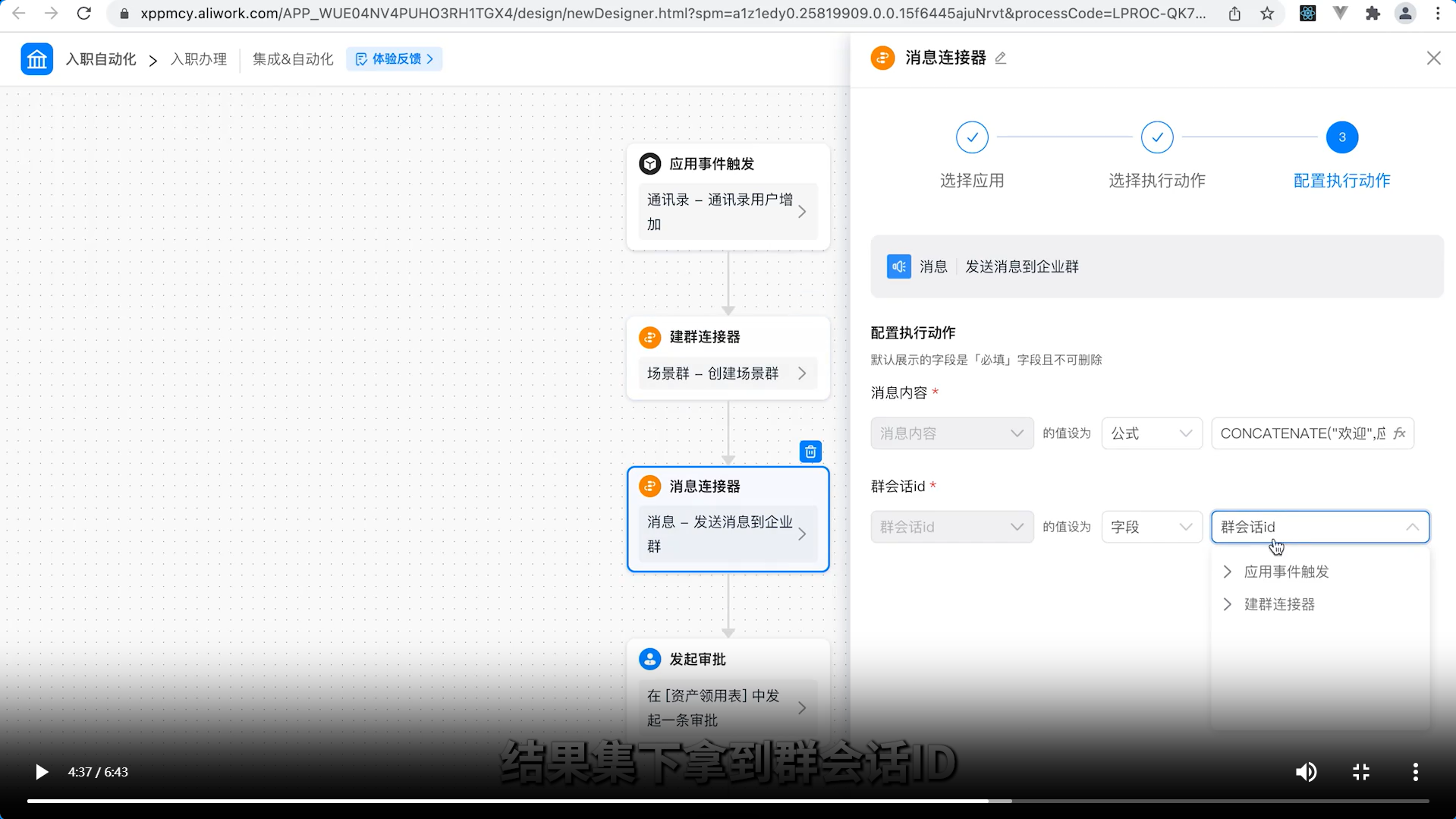This screenshot has height=819, width=1456.
Task: Click the share icon in the address bar
Action: tap(1234, 14)
